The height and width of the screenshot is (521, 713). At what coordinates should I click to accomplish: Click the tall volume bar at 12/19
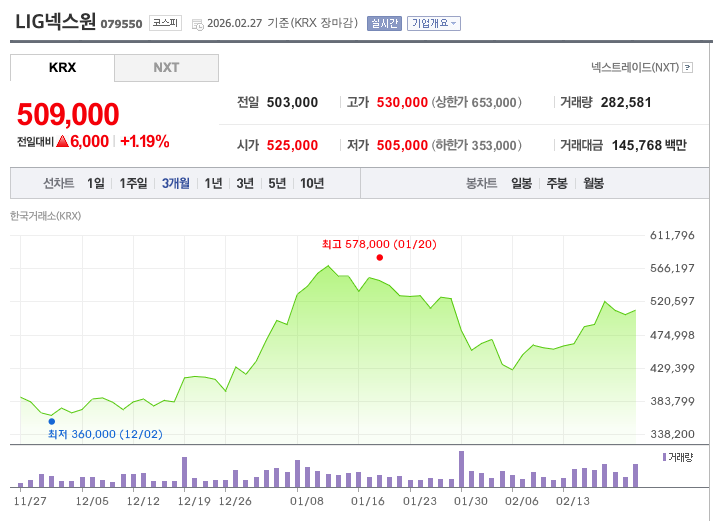pos(185,472)
